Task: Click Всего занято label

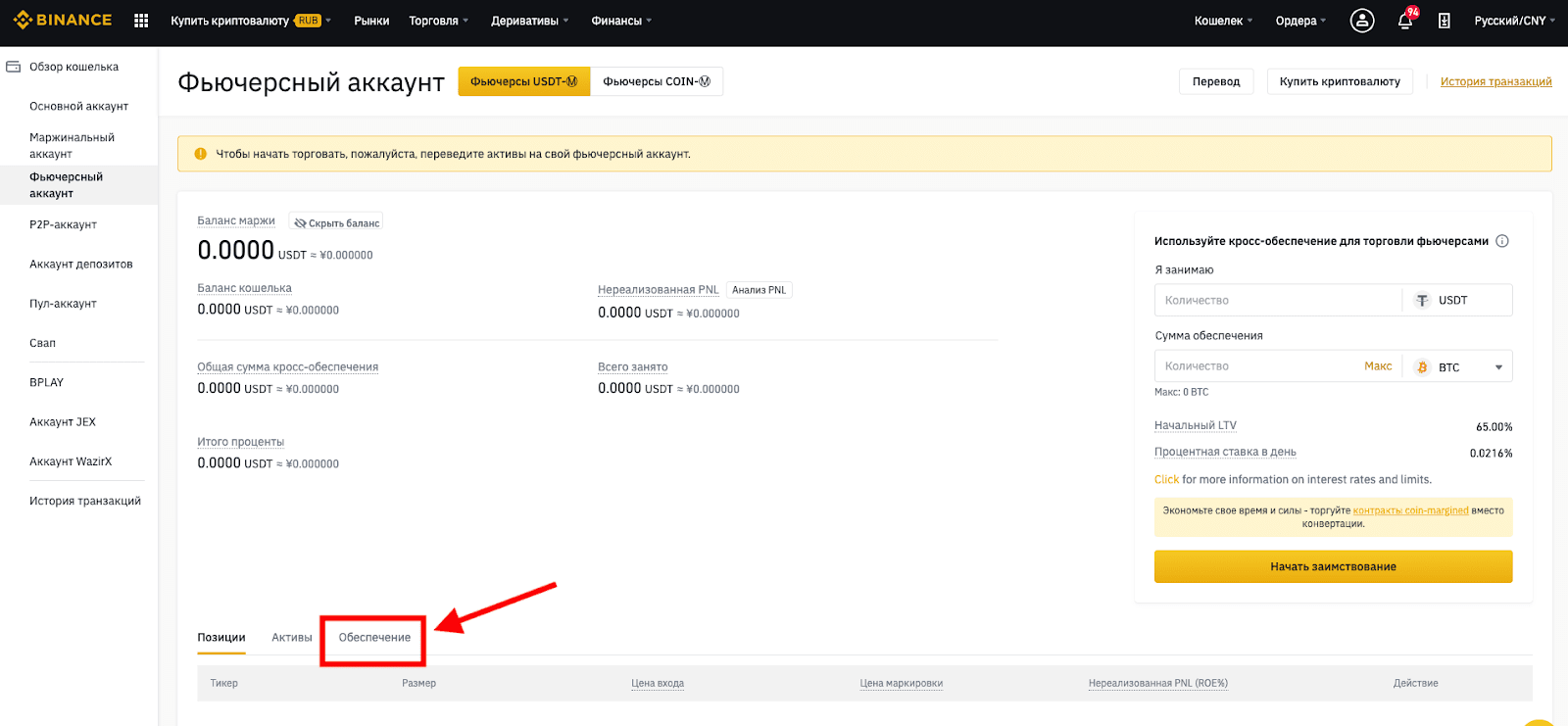Action: click(x=632, y=367)
